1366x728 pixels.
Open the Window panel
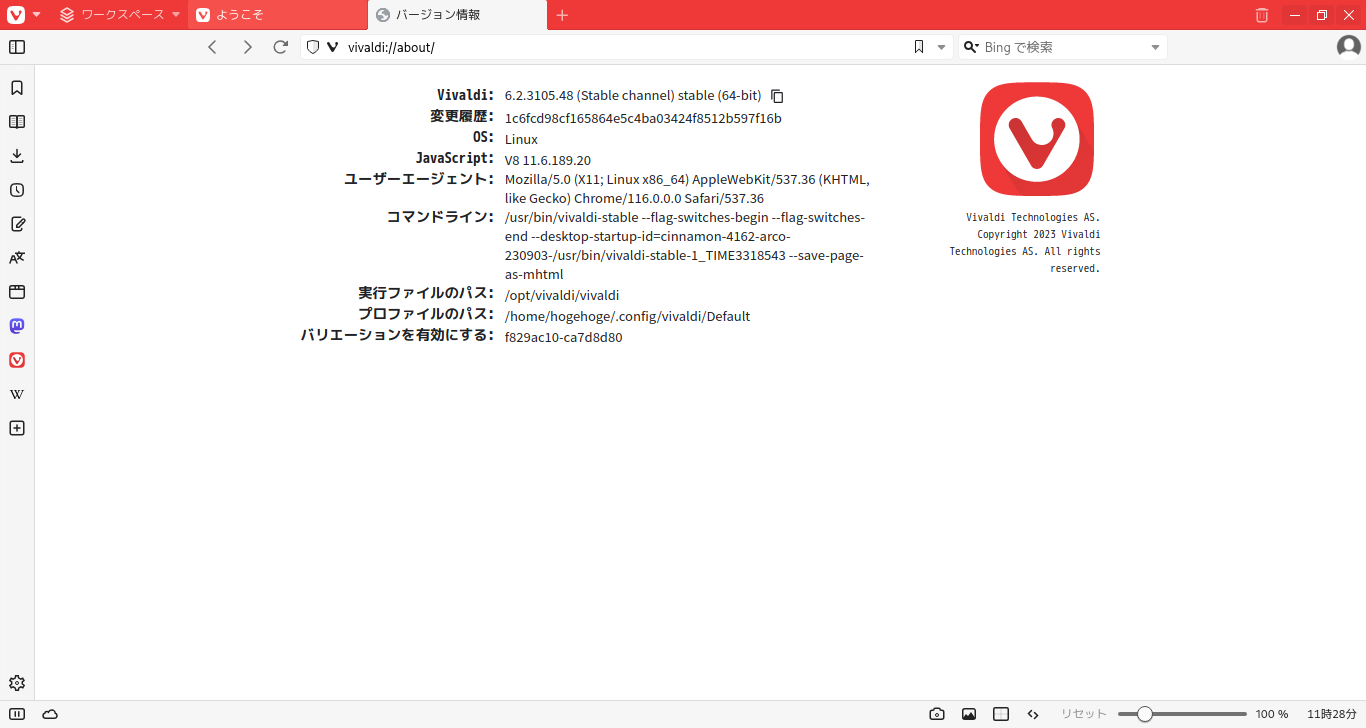click(17, 292)
